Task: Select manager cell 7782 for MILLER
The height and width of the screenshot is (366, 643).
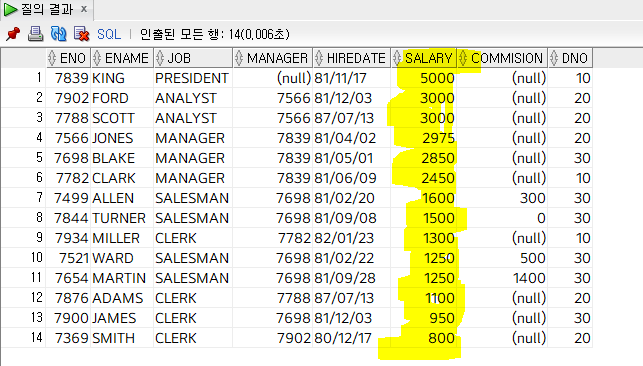Action: (273, 238)
